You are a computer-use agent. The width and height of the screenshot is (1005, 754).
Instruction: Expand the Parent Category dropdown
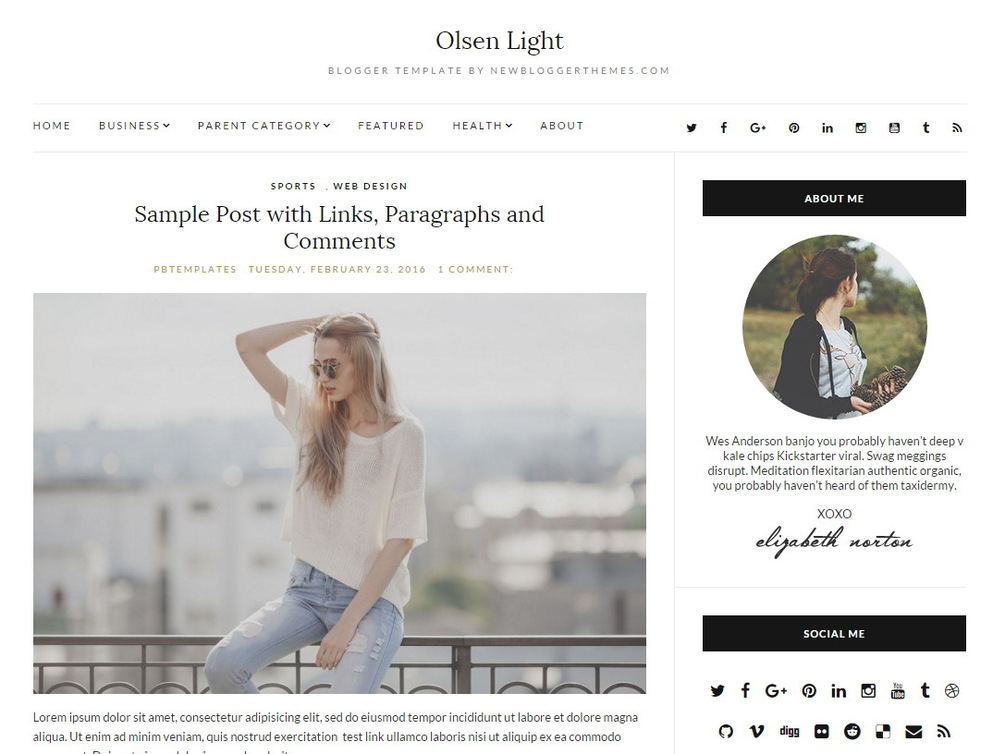click(x=263, y=126)
